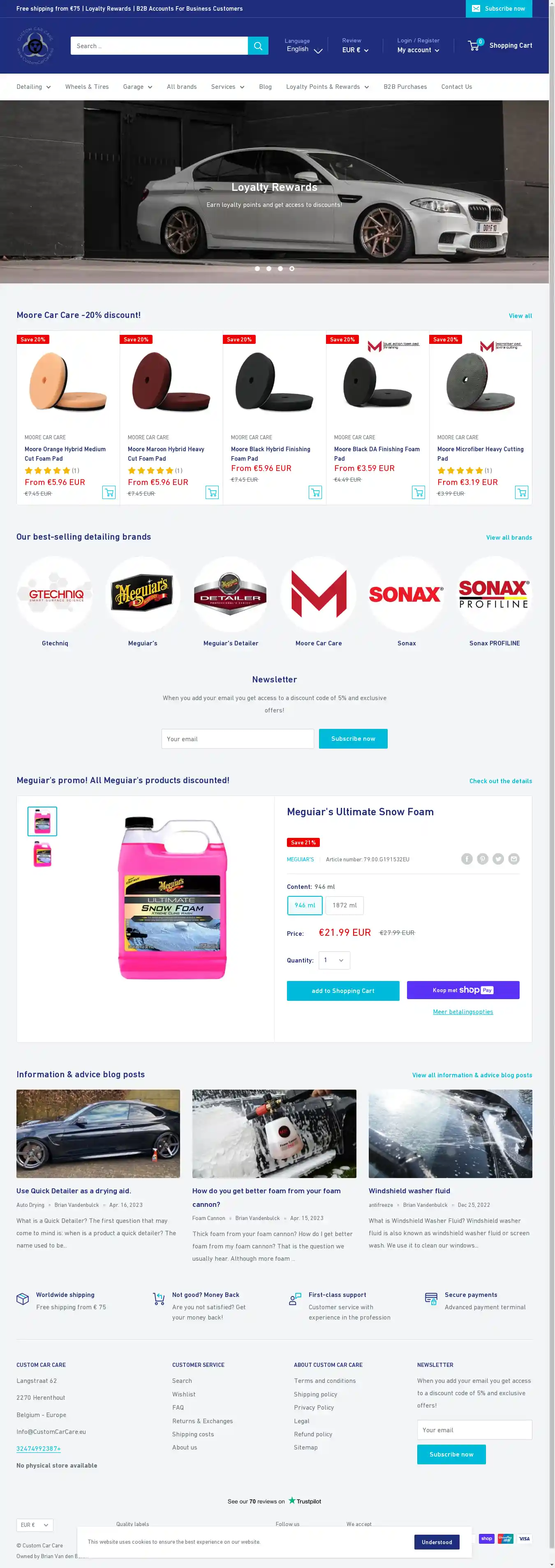Click add to Shopping Cart button

click(x=343, y=990)
